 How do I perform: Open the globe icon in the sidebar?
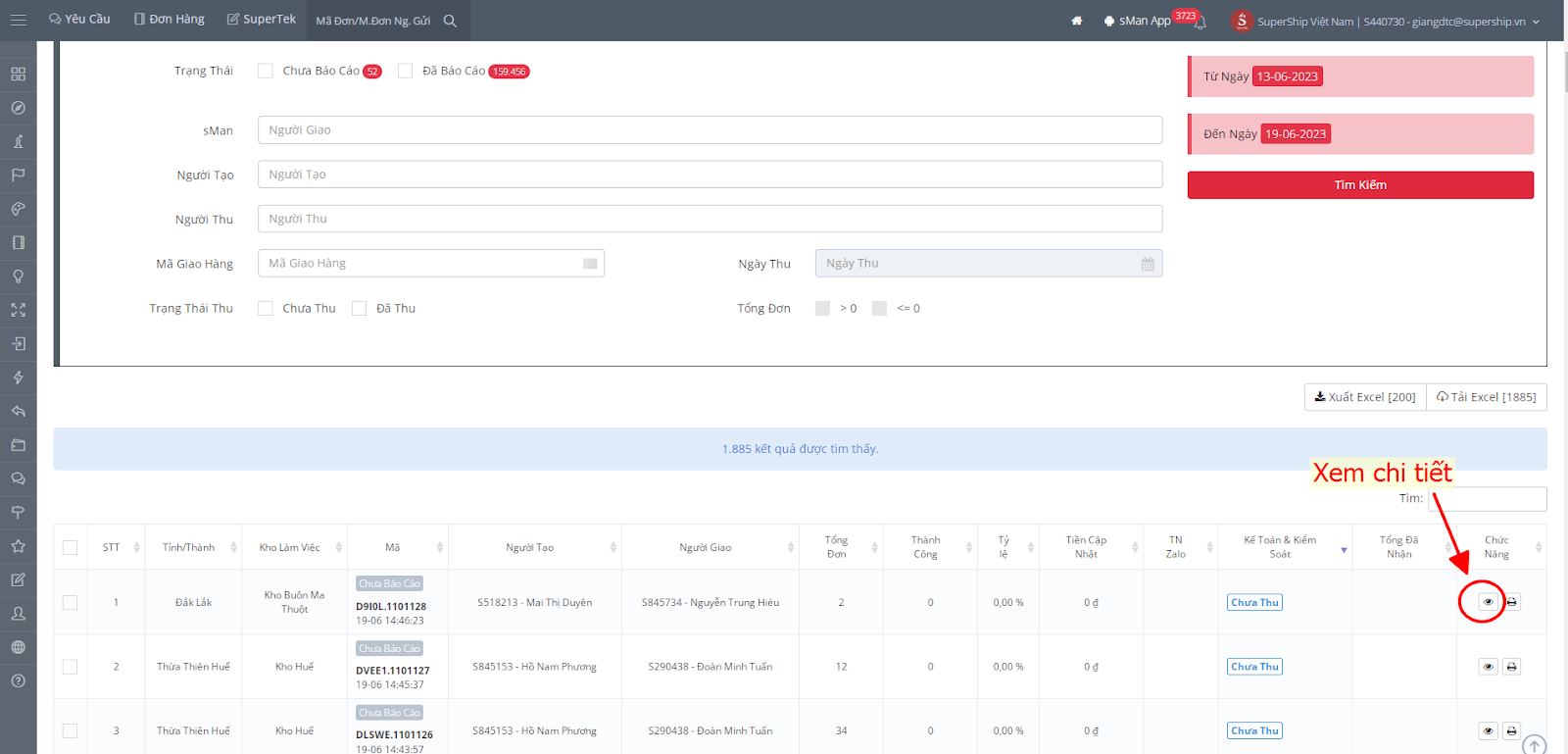pos(18,647)
